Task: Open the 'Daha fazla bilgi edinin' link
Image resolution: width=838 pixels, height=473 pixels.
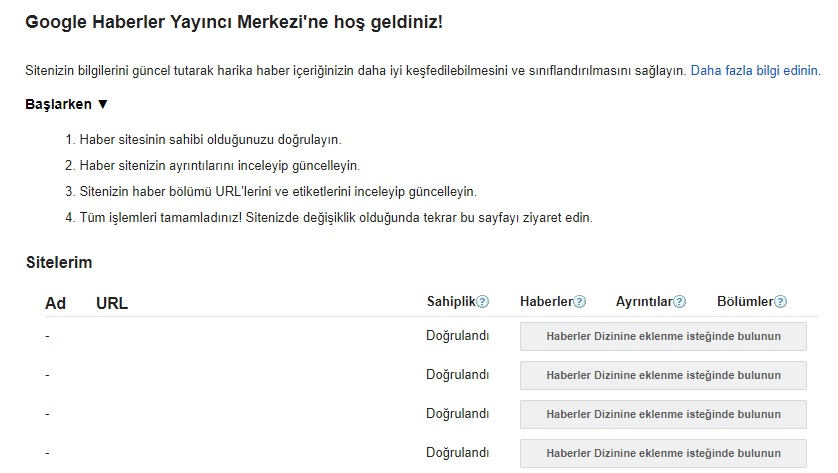Action: pyautogui.click(x=755, y=71)
